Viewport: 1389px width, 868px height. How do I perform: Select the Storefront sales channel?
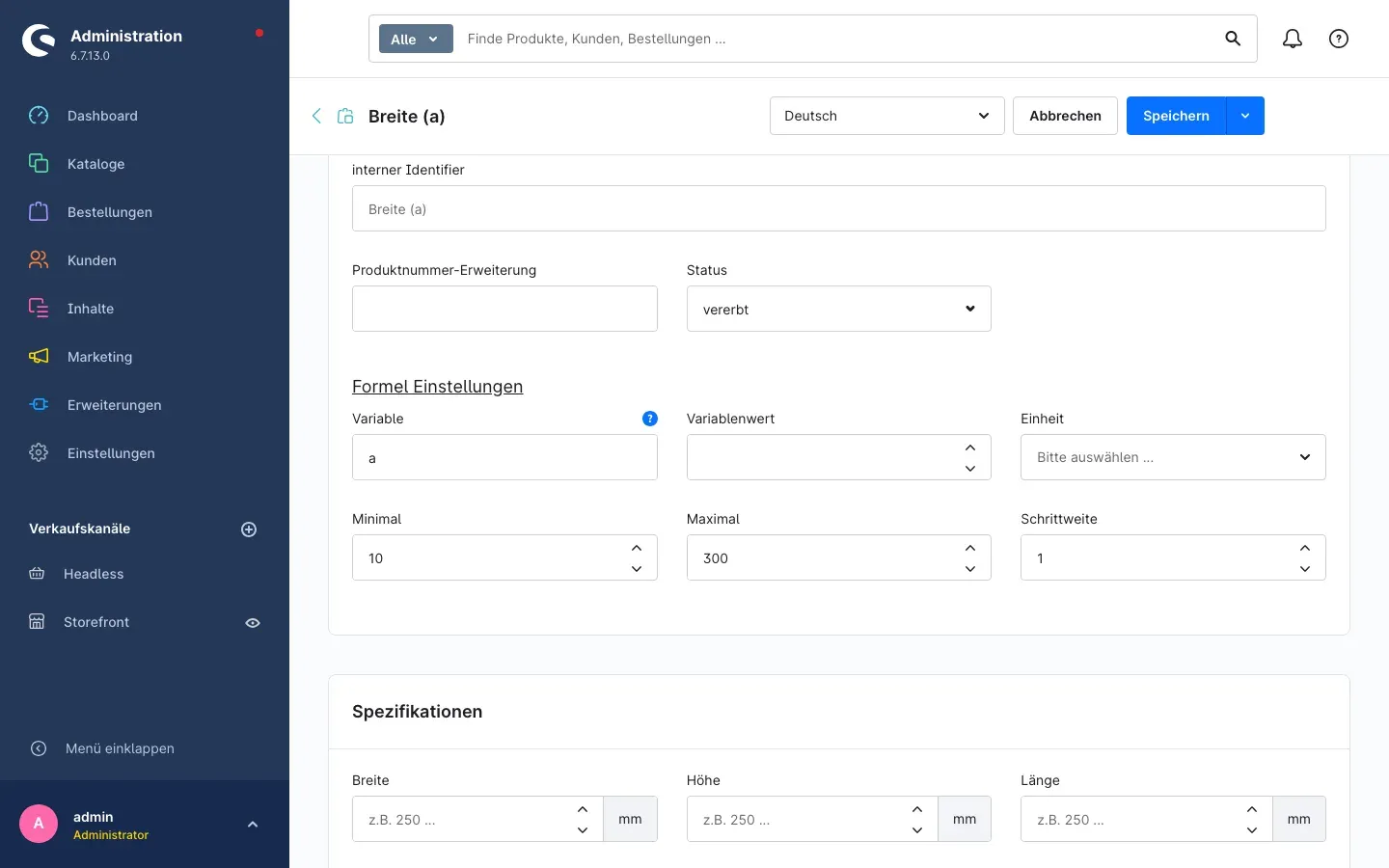(96, 622)
